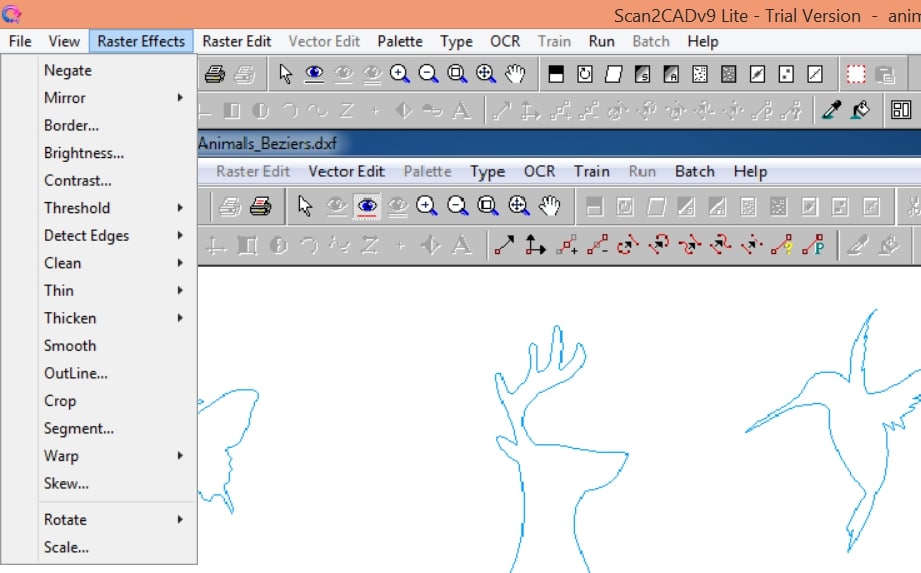Expand the Warp submenu
The image size is (921, 573).
[113, 456]
